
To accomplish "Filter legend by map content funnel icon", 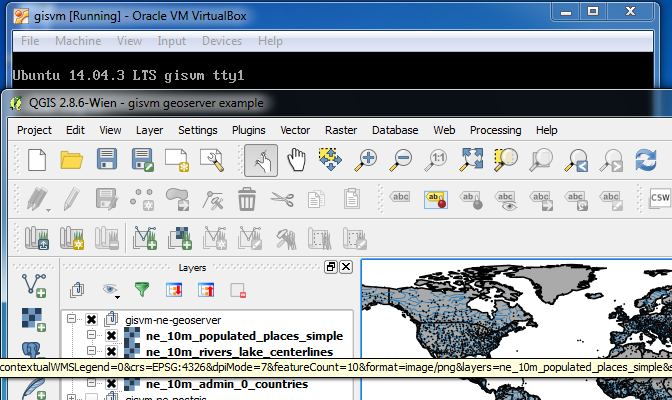I will 142,290.
